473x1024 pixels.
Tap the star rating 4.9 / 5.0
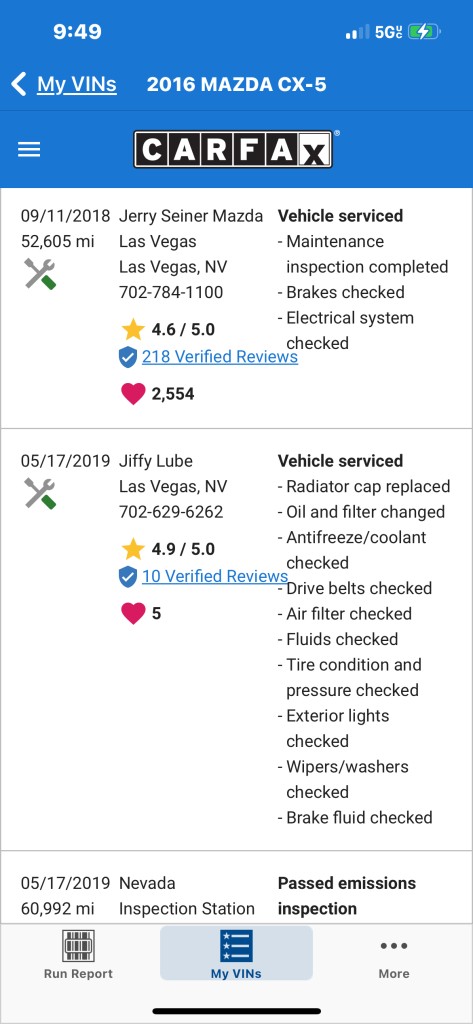coord(169,549)
